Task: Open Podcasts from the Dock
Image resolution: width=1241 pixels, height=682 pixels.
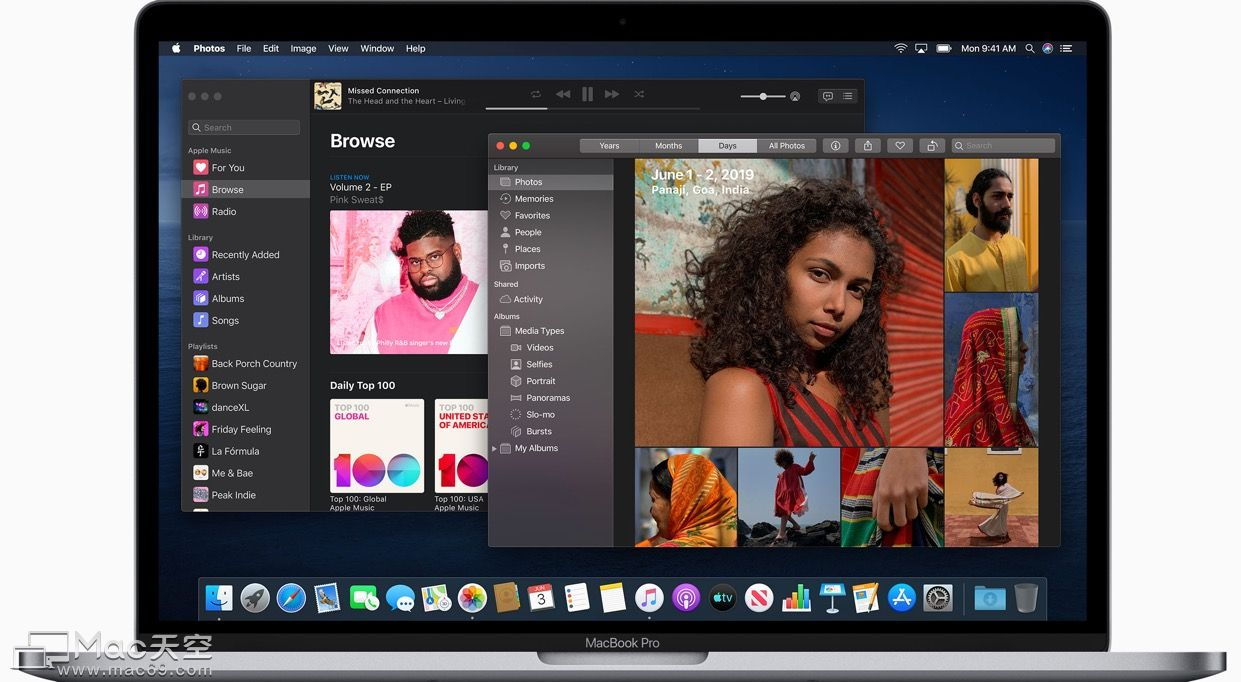Action: [x=686, y=598]
